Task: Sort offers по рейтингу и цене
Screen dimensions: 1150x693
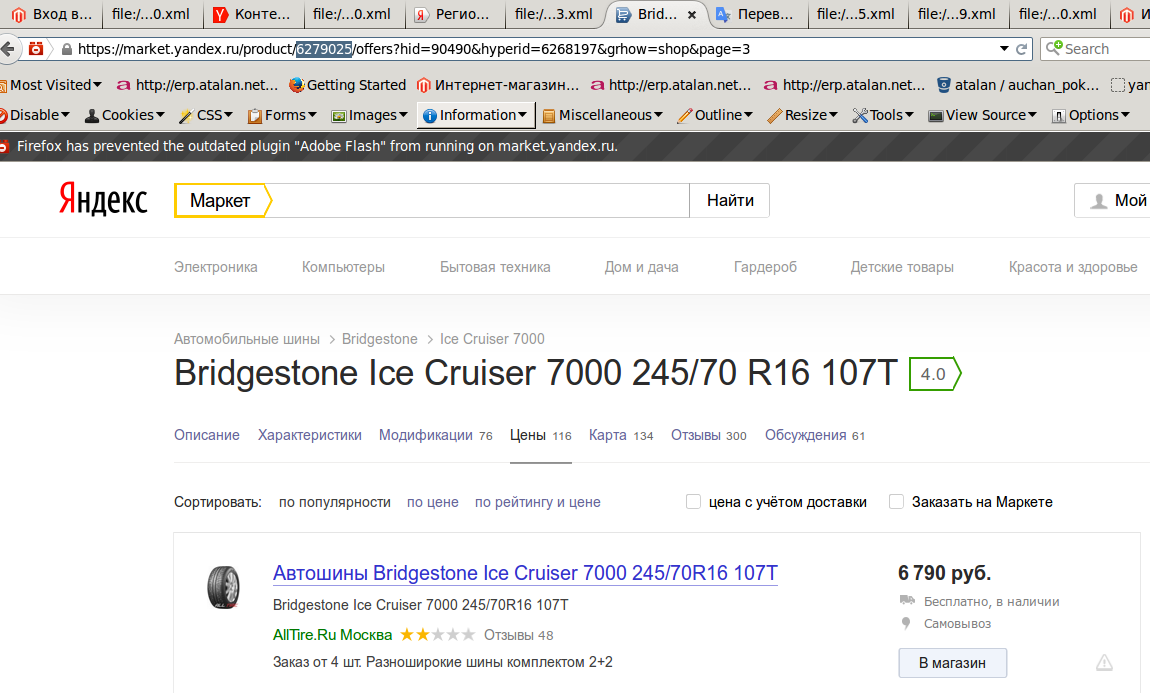Action: tap(538, 502)
